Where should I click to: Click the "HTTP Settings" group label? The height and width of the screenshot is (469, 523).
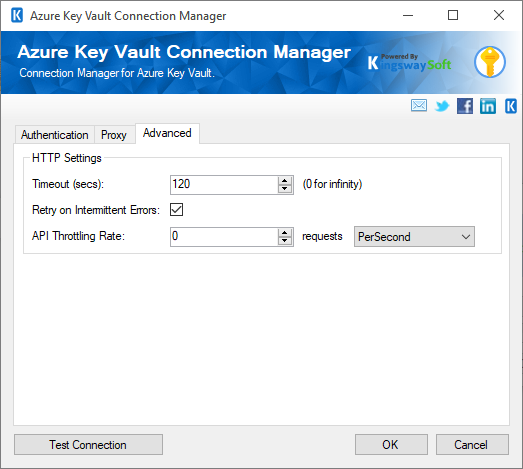66,158
